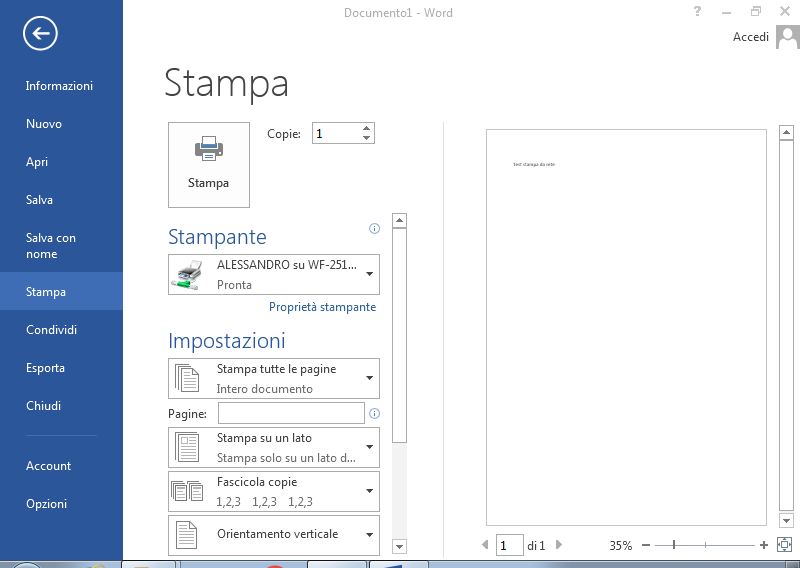Click the Stampa printer button
Viewport: 800px width, 568px height.
[x=209, y=165]
